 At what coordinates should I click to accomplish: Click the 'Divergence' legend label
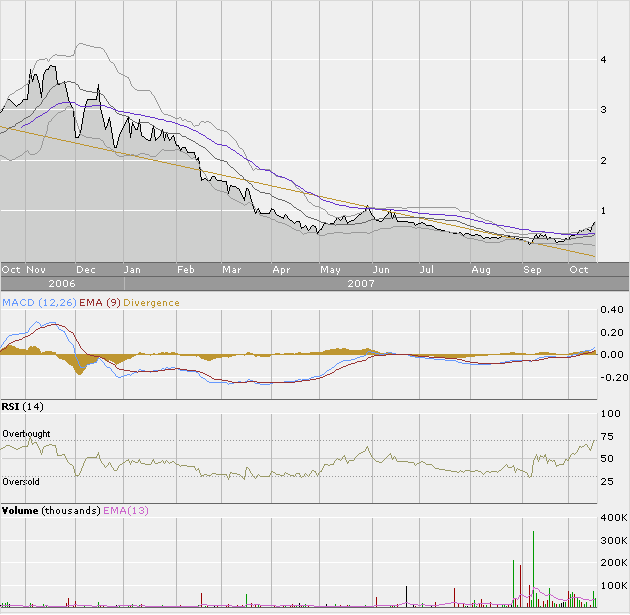(x=151, y=302)
